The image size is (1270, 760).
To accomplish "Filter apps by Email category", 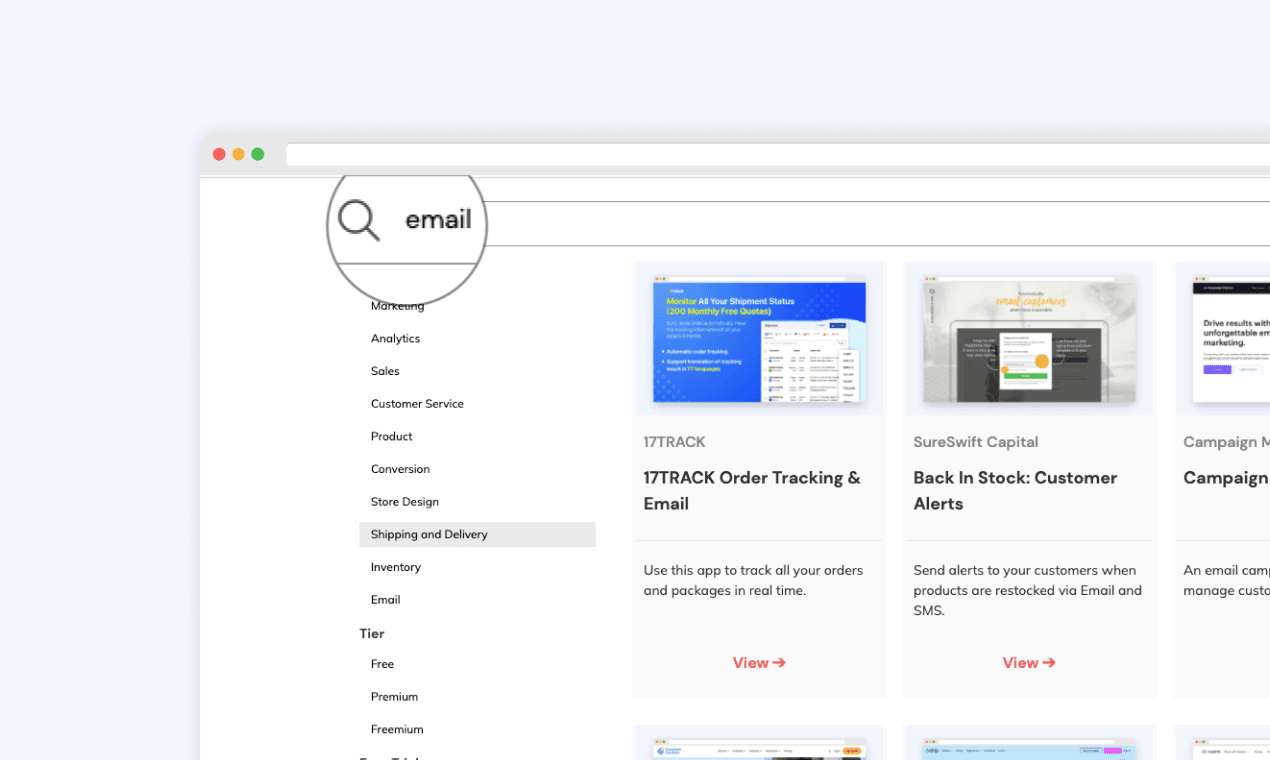I will [385, 600].
